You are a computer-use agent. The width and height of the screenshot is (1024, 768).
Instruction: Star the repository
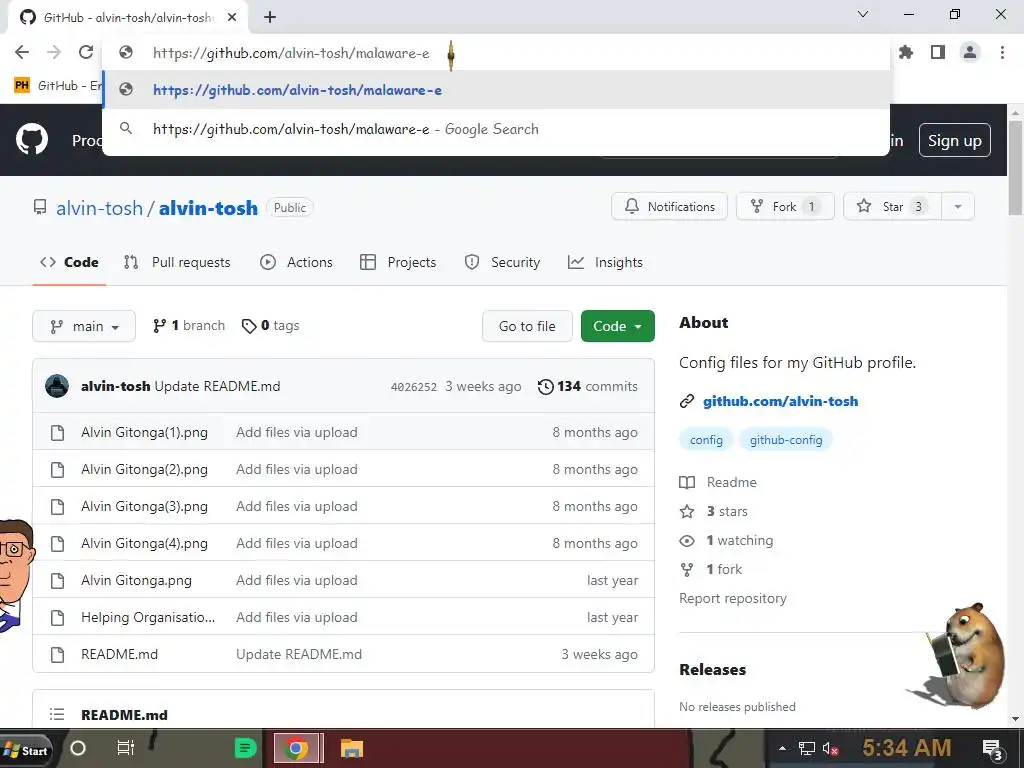point(892,207)
